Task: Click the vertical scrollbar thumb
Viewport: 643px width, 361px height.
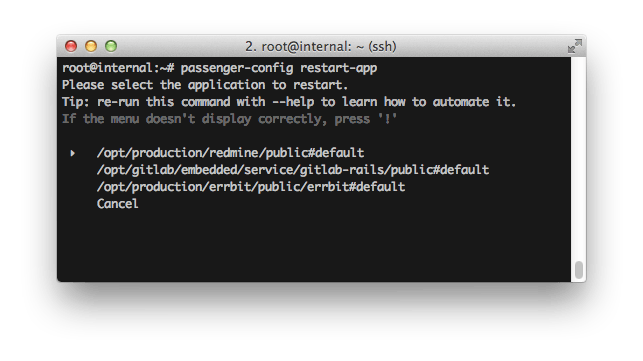Action: tap(579, 270)
